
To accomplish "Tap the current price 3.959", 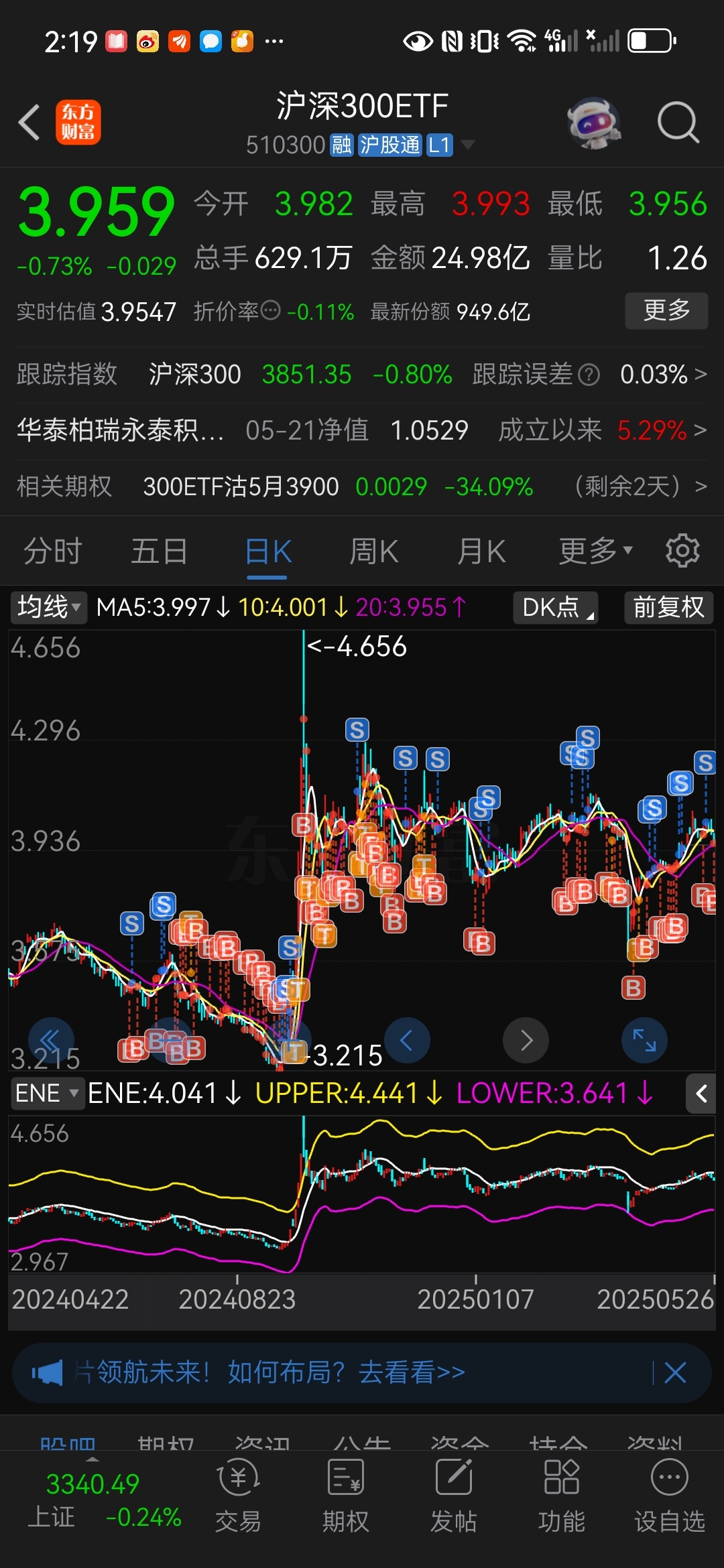I will click(x=97, y=212).
